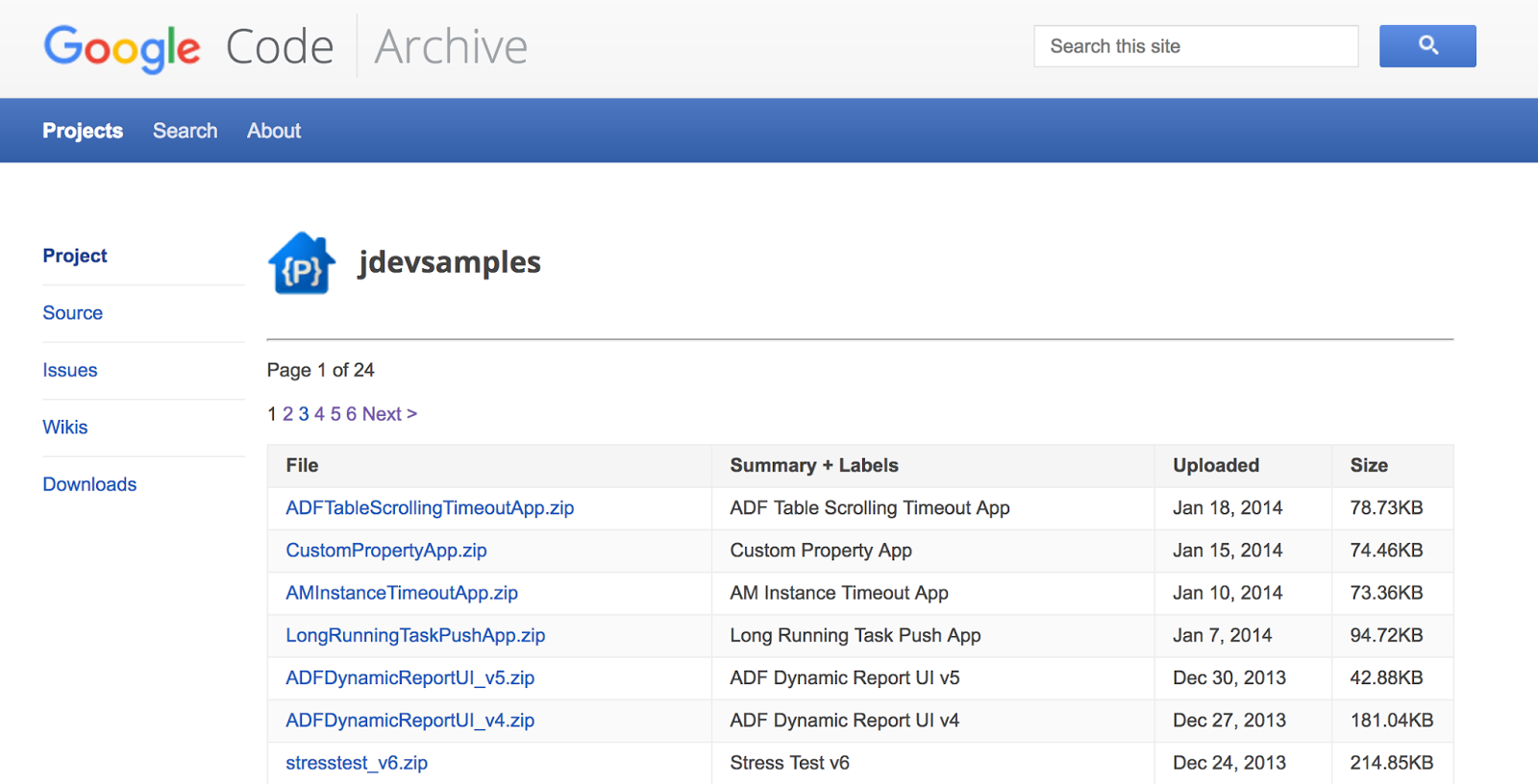Download ADFTableScrollingTimeoutApp.zip
Image resolution: width=1538 pixels, height=784 pixels.
[x=430, y=508]
